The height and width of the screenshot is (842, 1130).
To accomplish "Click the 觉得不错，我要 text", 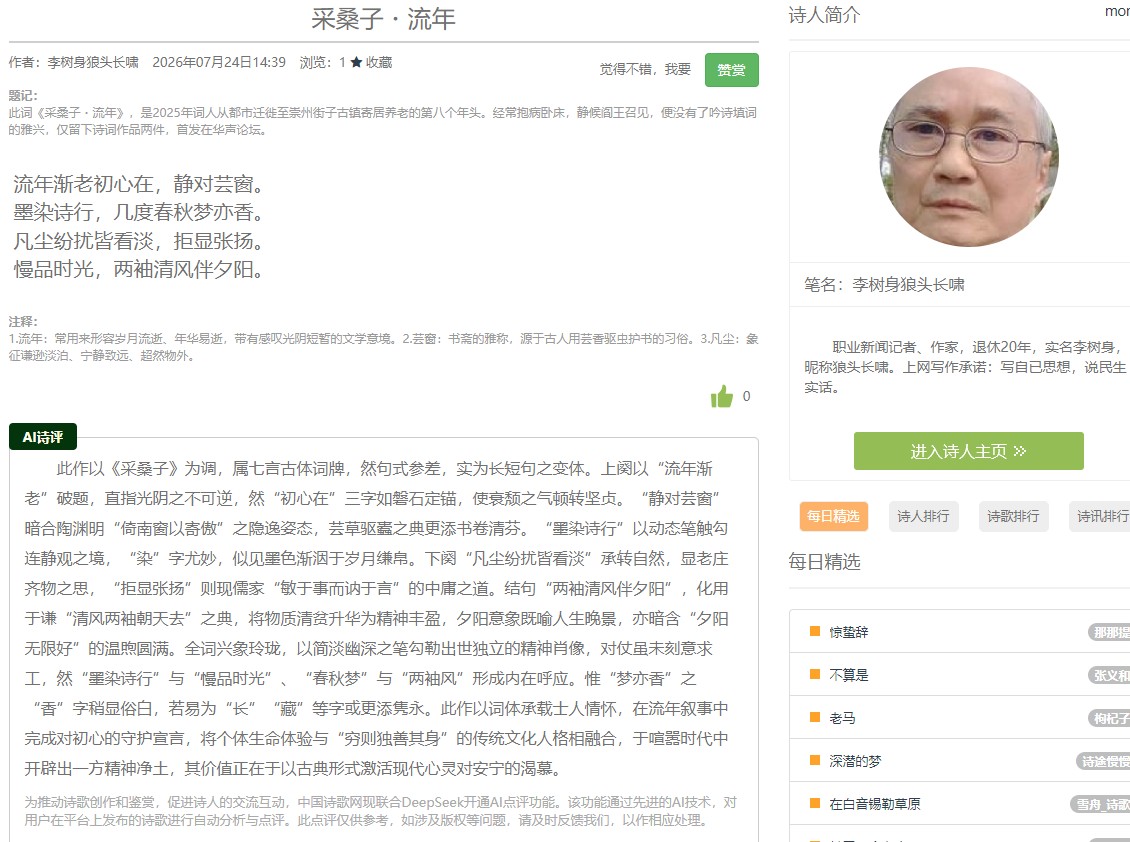I will (x=645, y=69).
